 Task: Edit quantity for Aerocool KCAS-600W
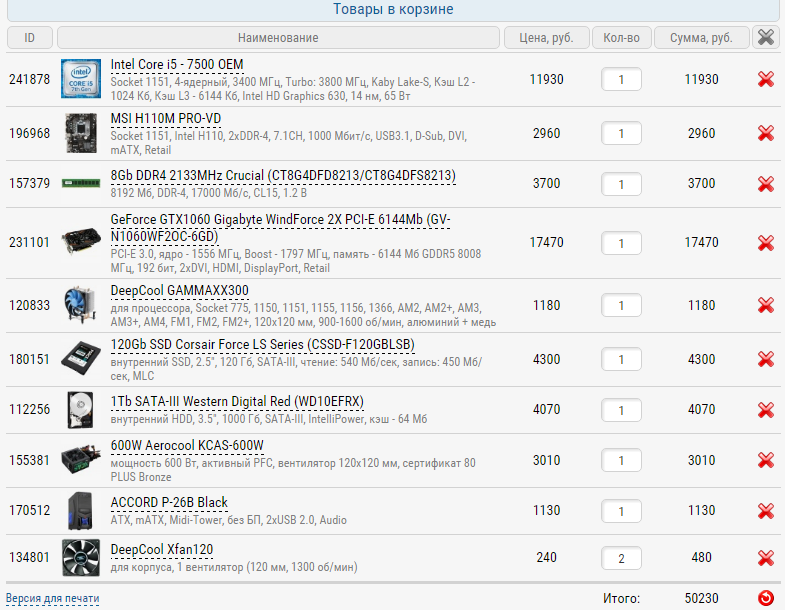621,460
